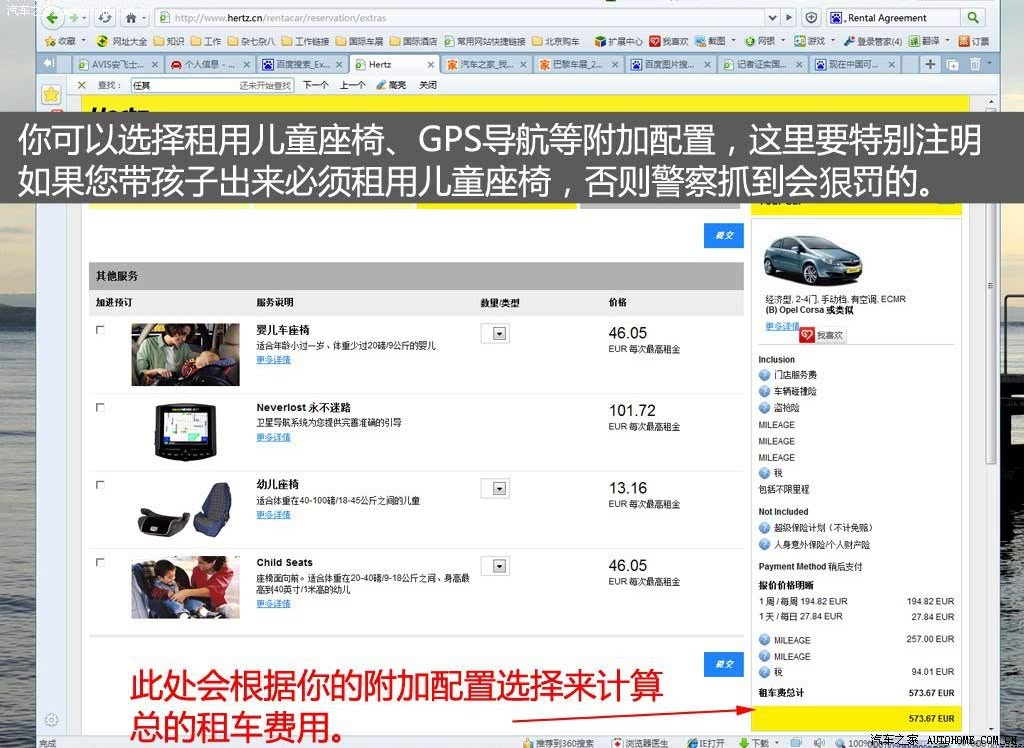Viewport: 1024px width, 748px height.
Task: Expand the 网银 dropdown arrow
Action: pos(782,41)
